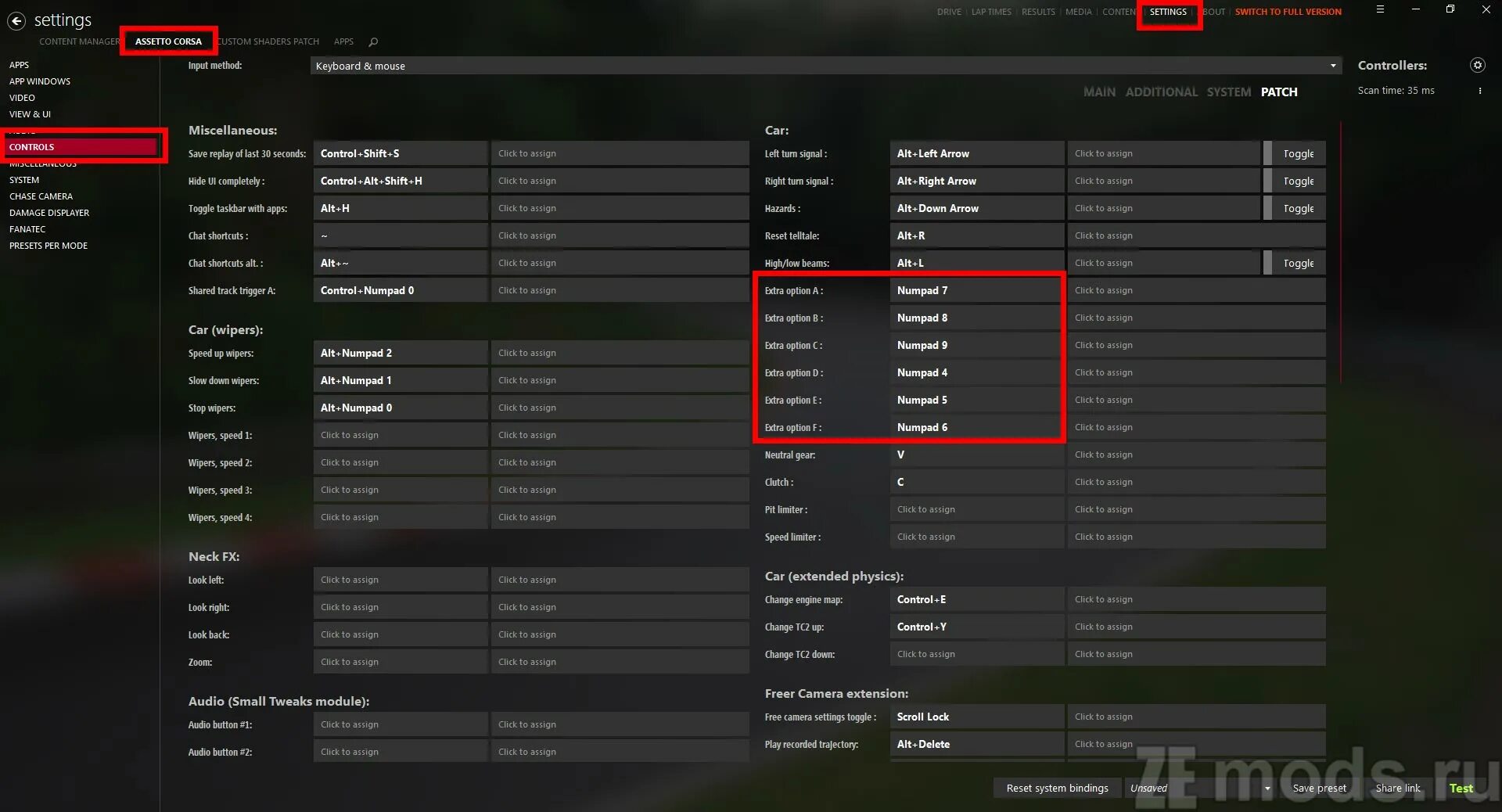The image size is (1502, 812).
Task: Go to the DRIVE section
Action: (x=949, y=12)
